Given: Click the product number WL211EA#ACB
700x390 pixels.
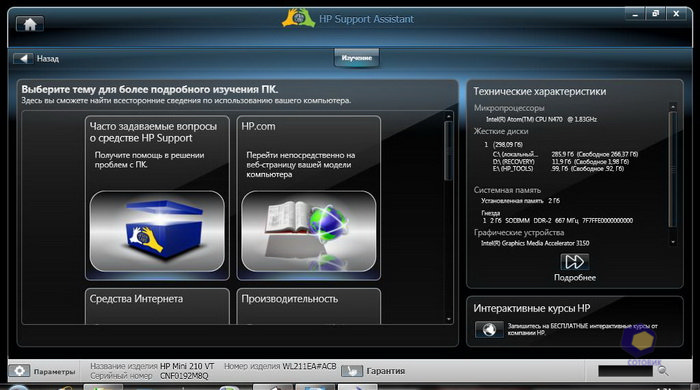Looking at the screenshot, I should tap(309, 366).
